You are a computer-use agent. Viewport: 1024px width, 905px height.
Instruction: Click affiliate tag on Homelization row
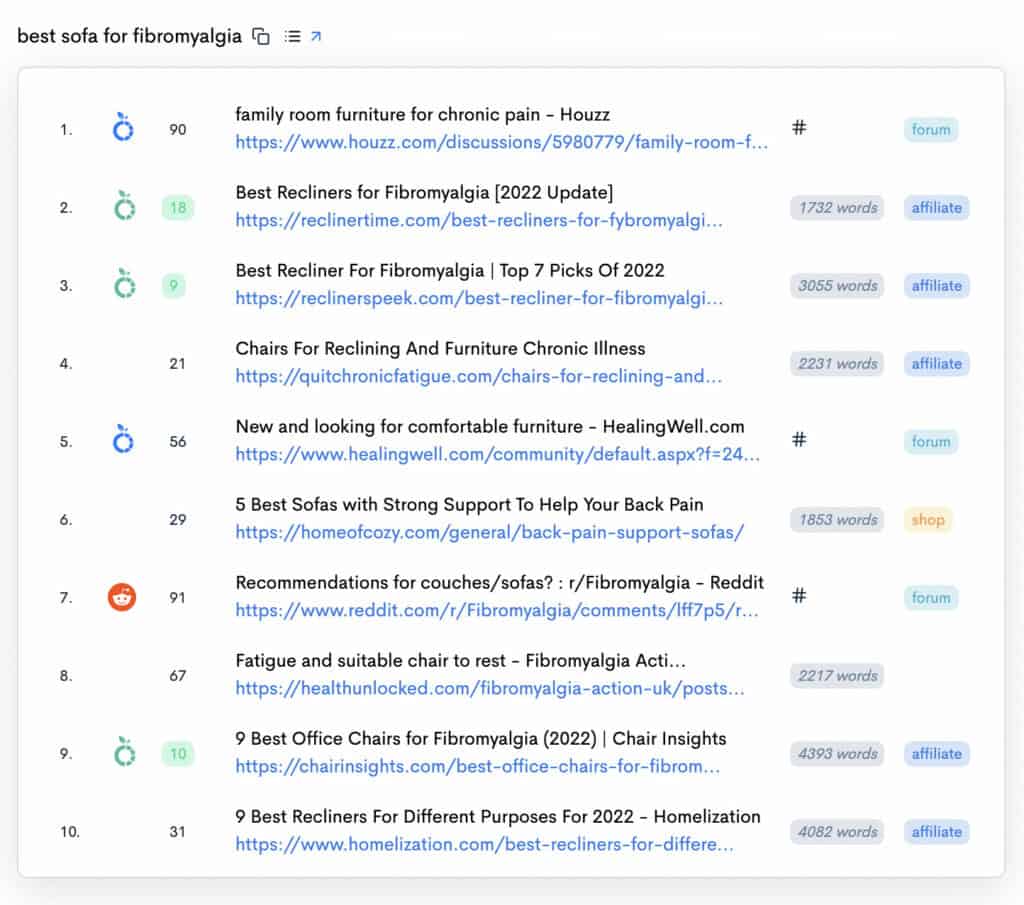coord(936,832)
